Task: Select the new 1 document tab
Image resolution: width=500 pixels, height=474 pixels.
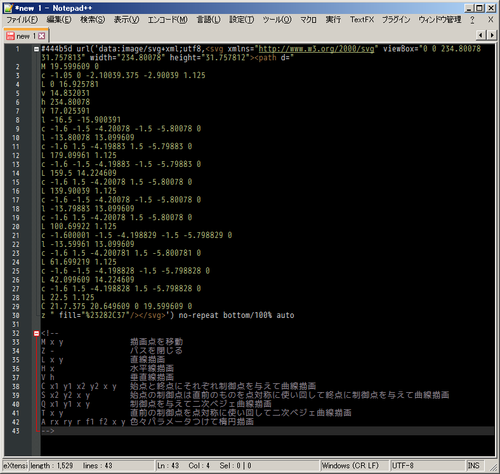Action: tap(26, 36)
